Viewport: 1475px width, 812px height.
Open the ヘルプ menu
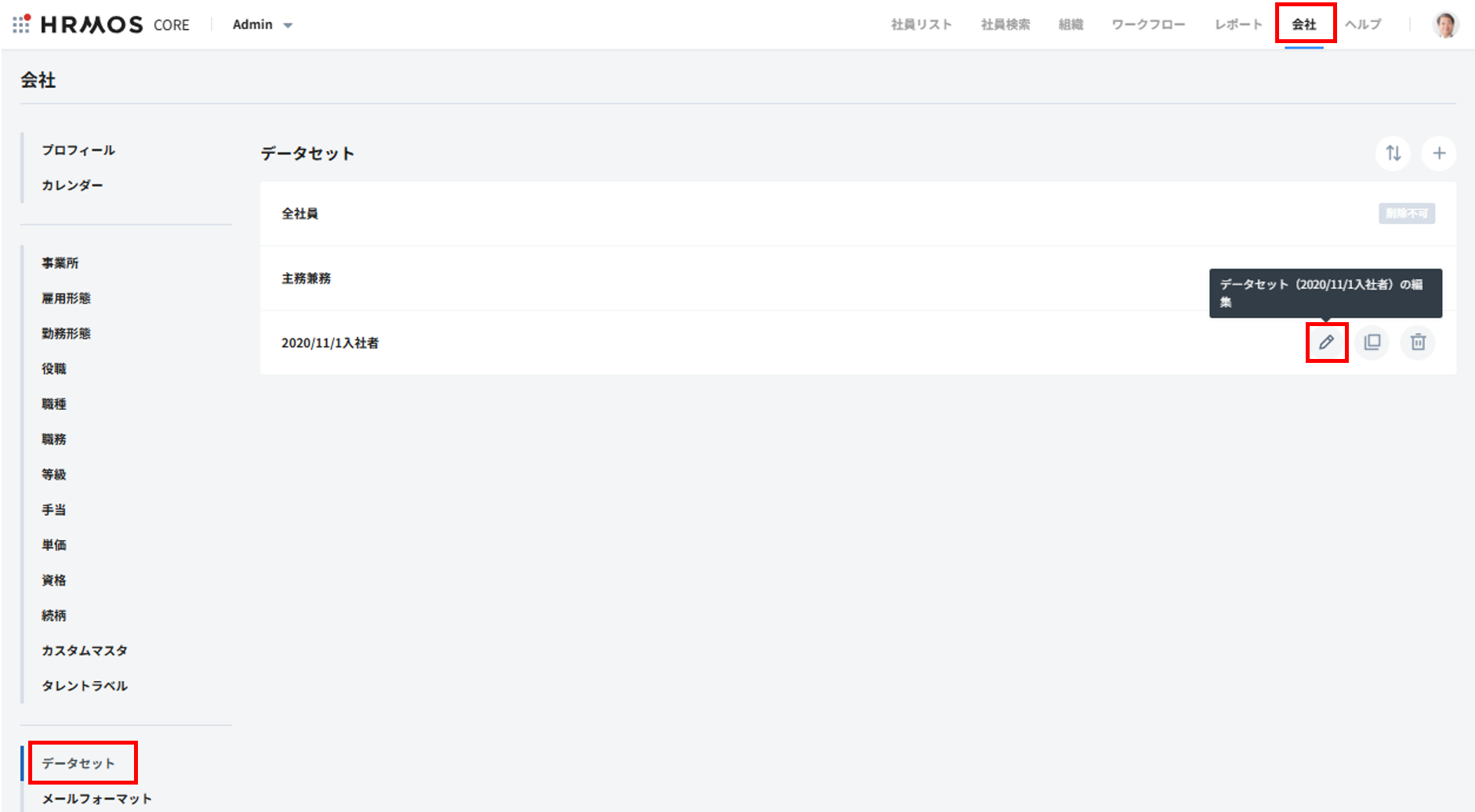(1363, 25)
